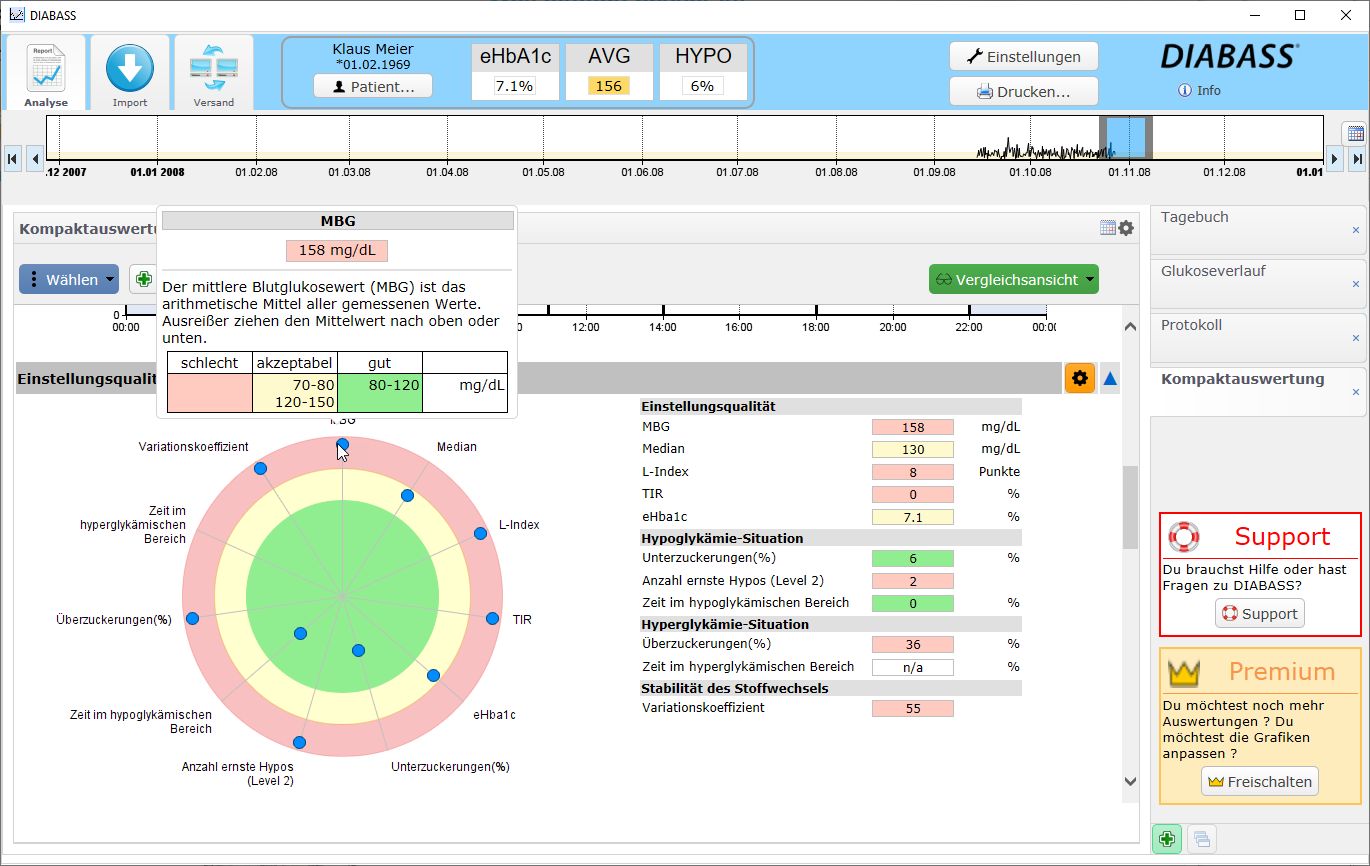The height and width of the screenshot is (866, 1370).
Task: Click the blue selected range on timeline
Action: [x=1126, y=138]
